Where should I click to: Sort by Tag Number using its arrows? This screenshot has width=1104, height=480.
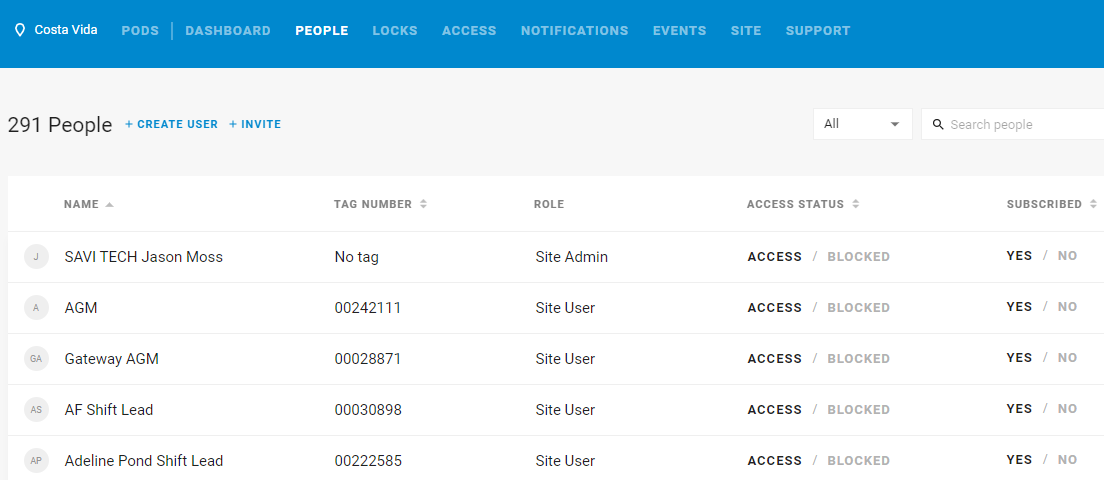[x=423, y=204]
